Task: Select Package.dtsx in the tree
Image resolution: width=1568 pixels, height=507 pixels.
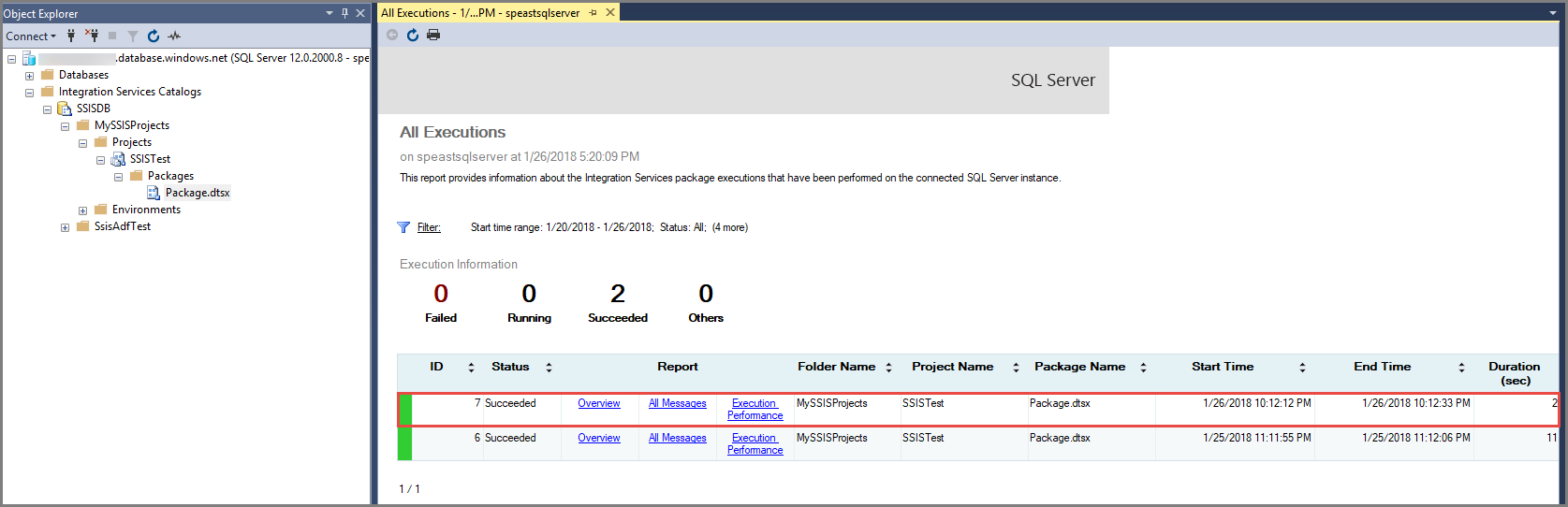Action: tap(198, 193)
